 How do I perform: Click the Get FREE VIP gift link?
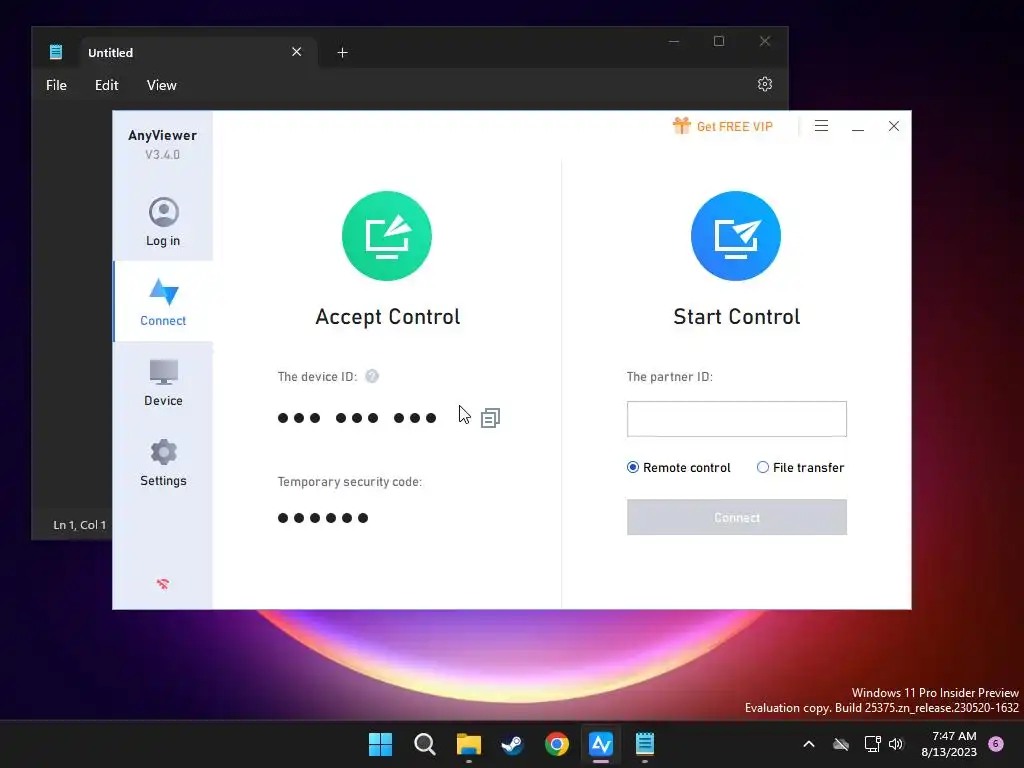(722, 126)
